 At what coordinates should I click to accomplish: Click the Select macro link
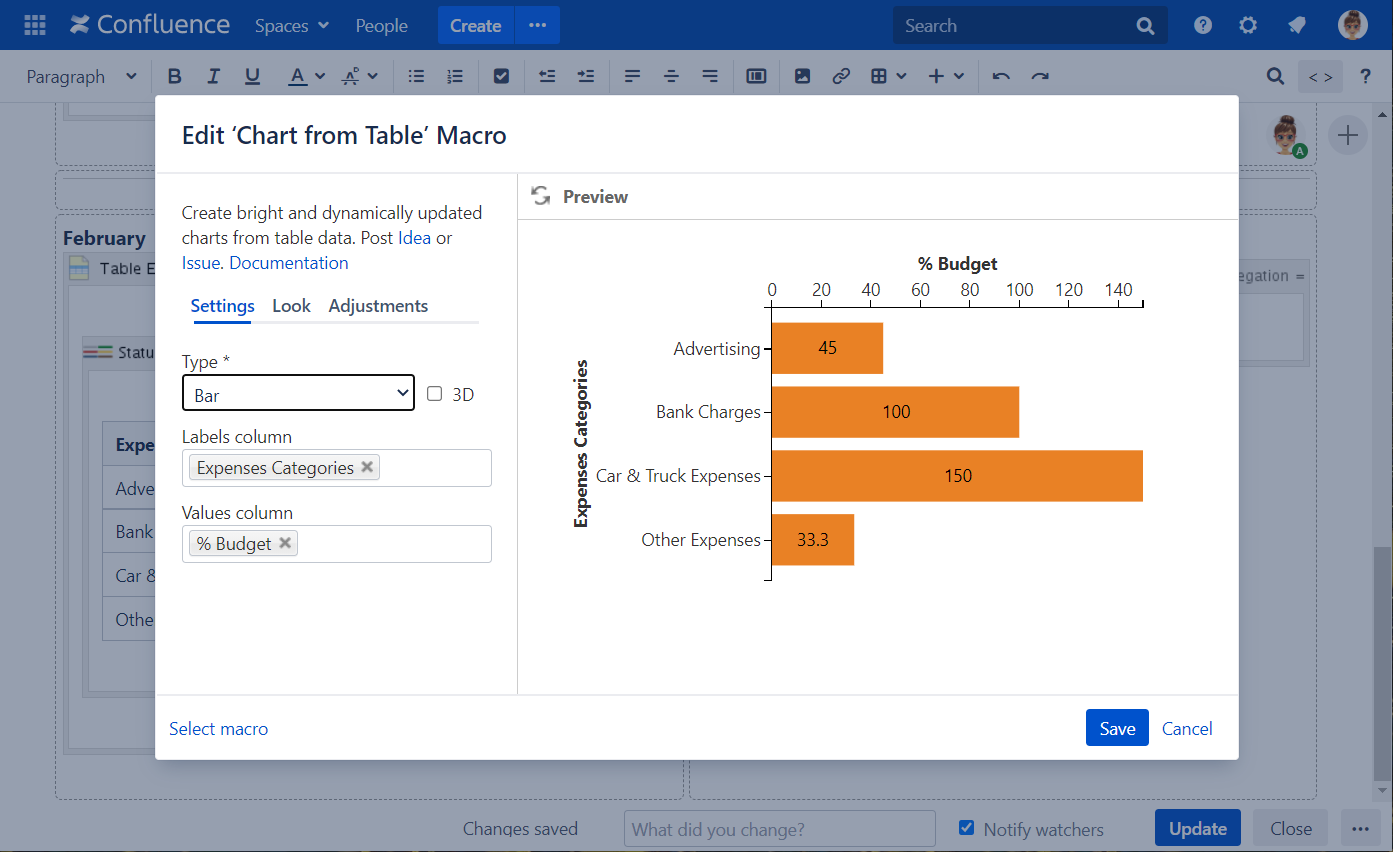(218, 729)
